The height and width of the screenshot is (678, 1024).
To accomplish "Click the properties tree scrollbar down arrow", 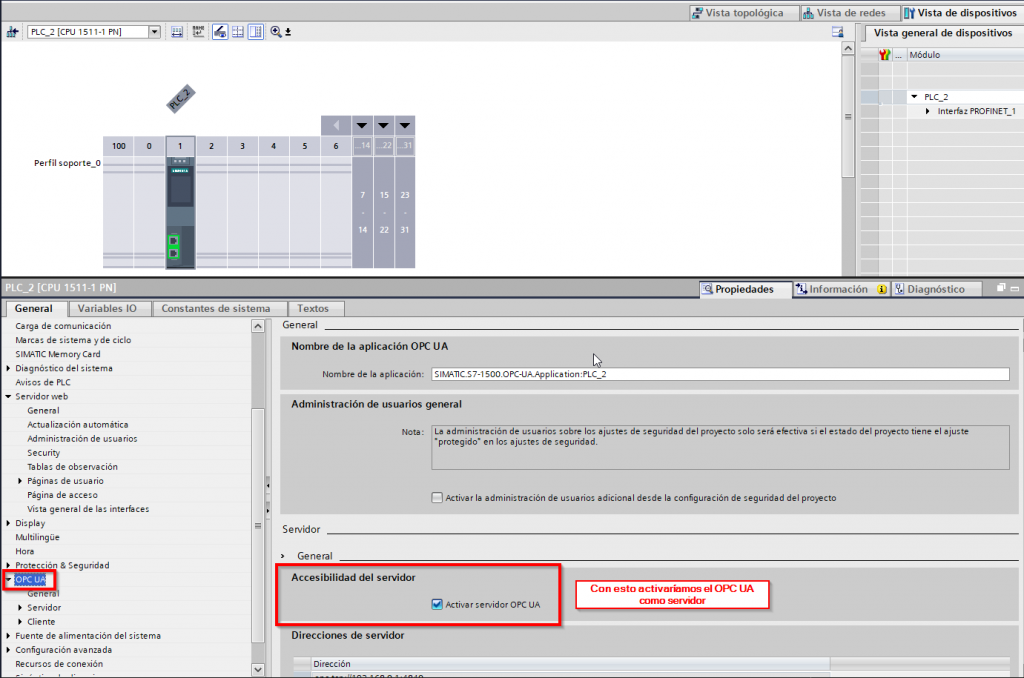I will point(258,669).
